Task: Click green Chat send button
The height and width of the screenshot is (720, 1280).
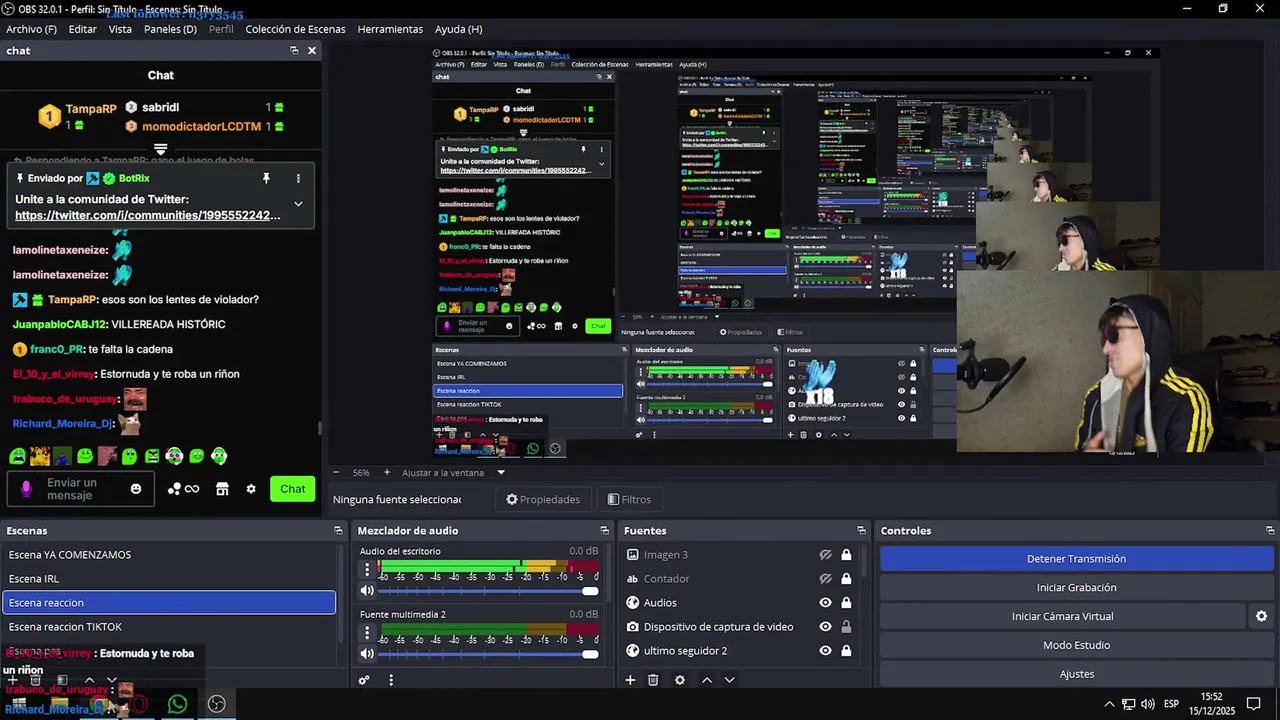Action: tap(293, 489)
